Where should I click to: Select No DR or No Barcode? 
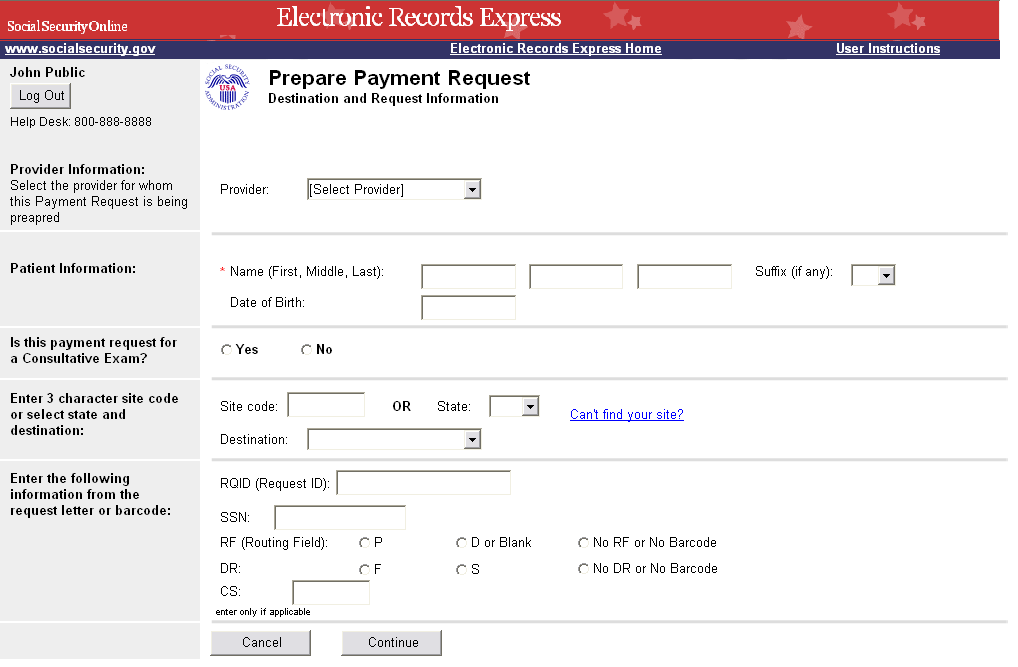pyautogui.click(x=583, y=569)
